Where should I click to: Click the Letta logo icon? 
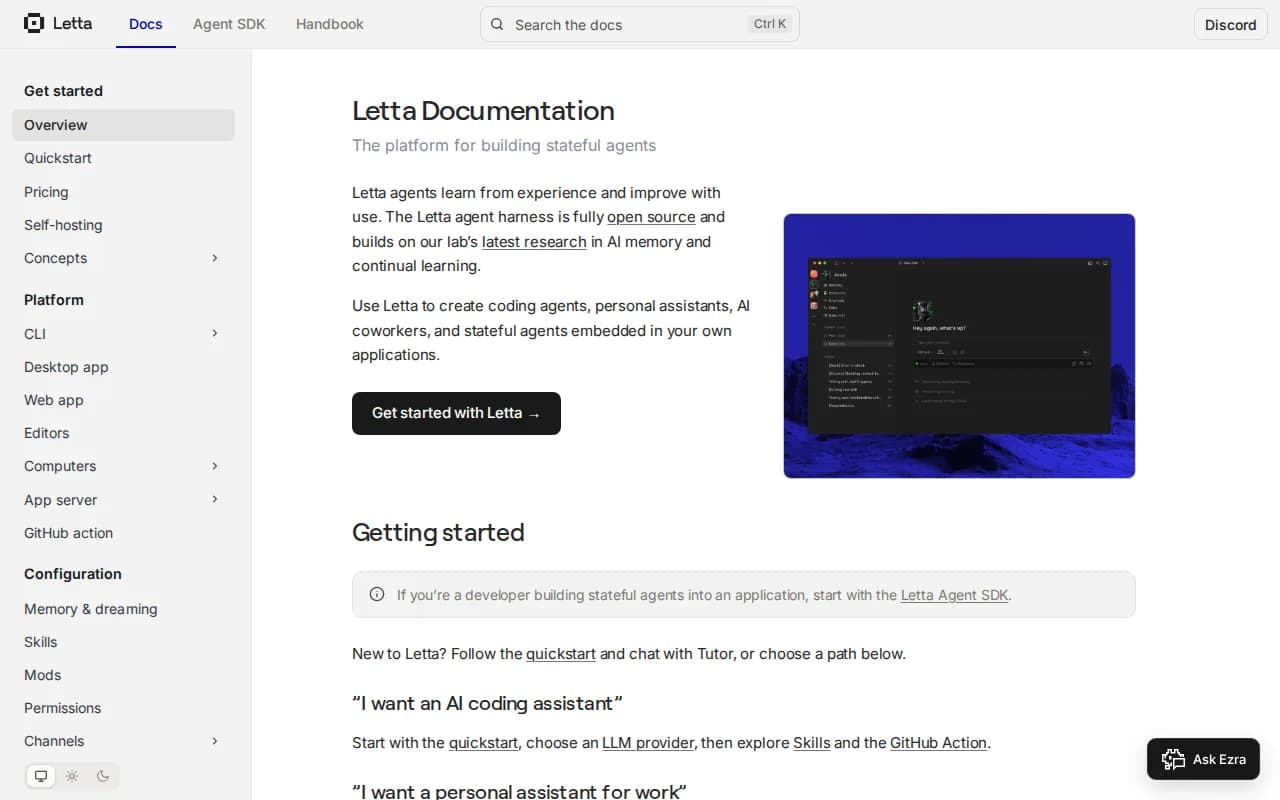34,23
